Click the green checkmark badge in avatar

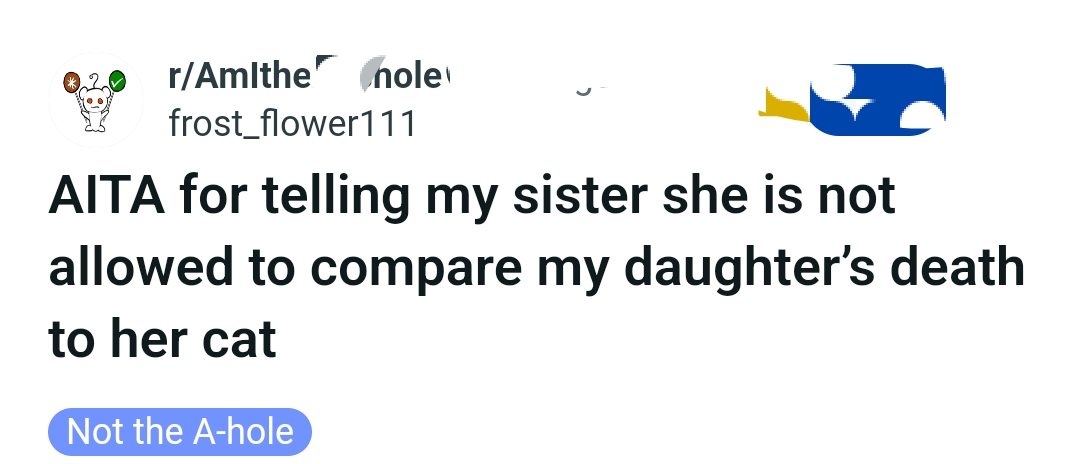[x=117, y=80]
